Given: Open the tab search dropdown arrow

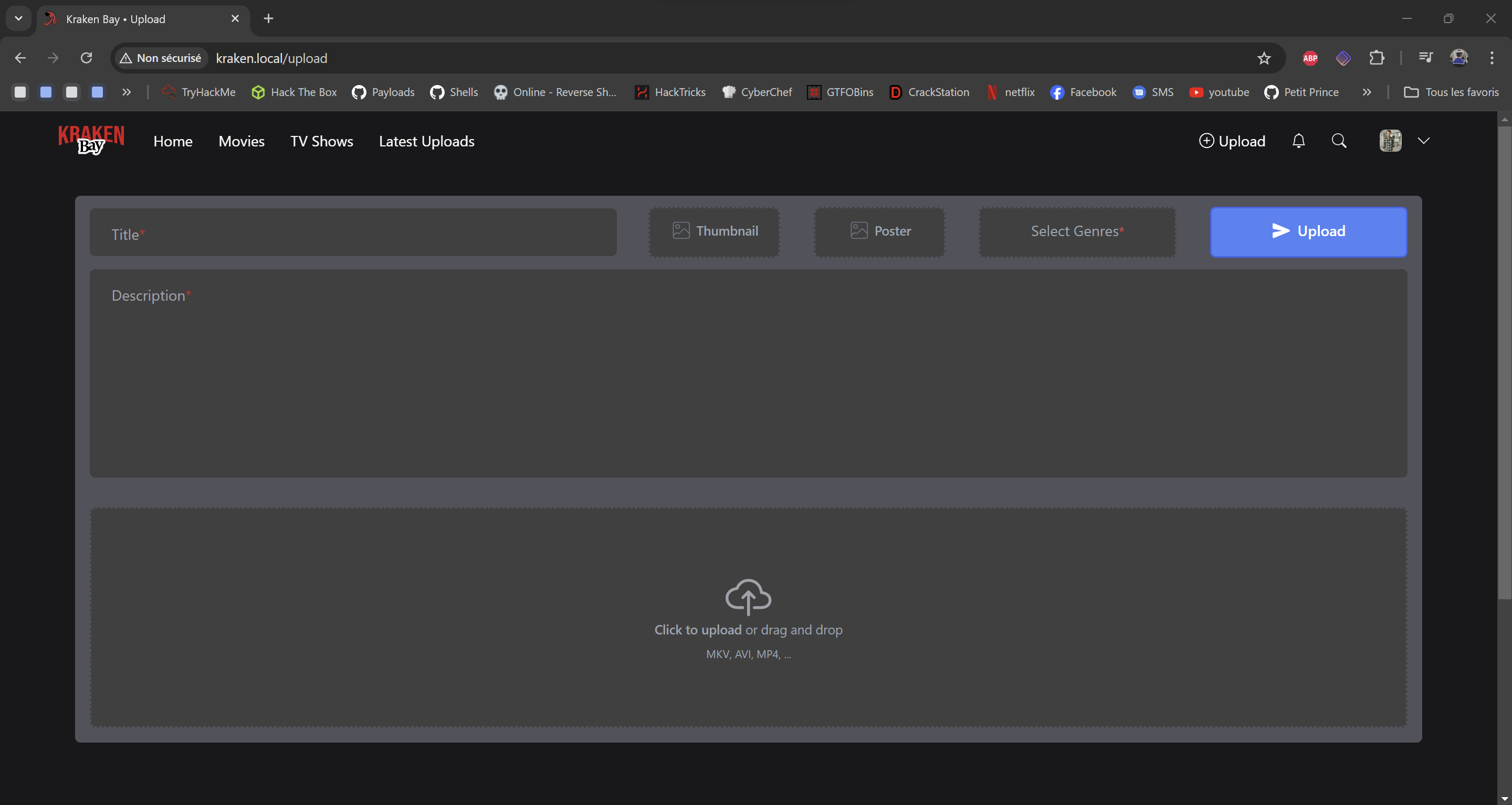Looking at the screenshot, I should pyautogui.click(x=18, y=18).
